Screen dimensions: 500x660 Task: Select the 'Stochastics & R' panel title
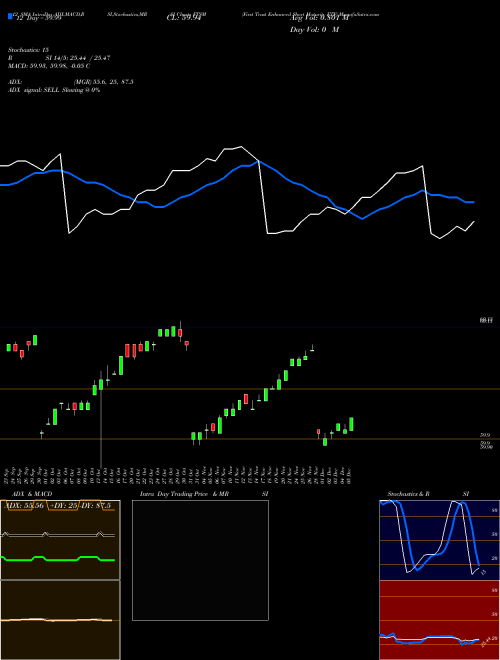(x=409, y=494)
